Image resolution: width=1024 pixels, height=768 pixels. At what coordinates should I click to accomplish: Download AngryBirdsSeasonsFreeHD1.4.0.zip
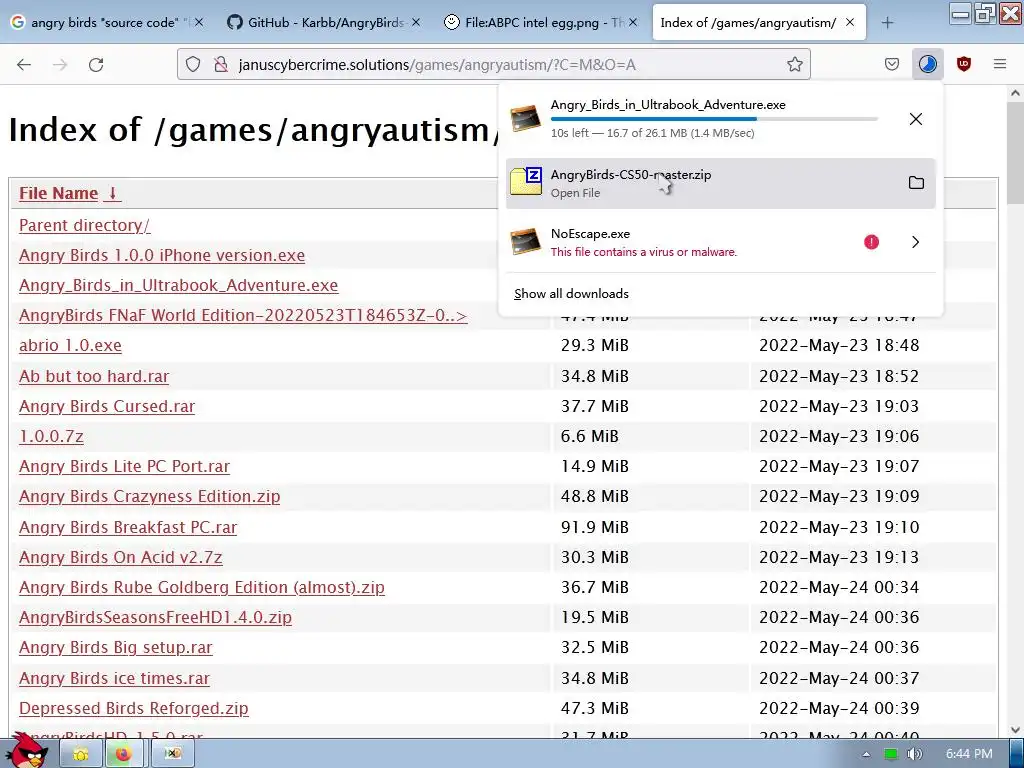(155, 618)
